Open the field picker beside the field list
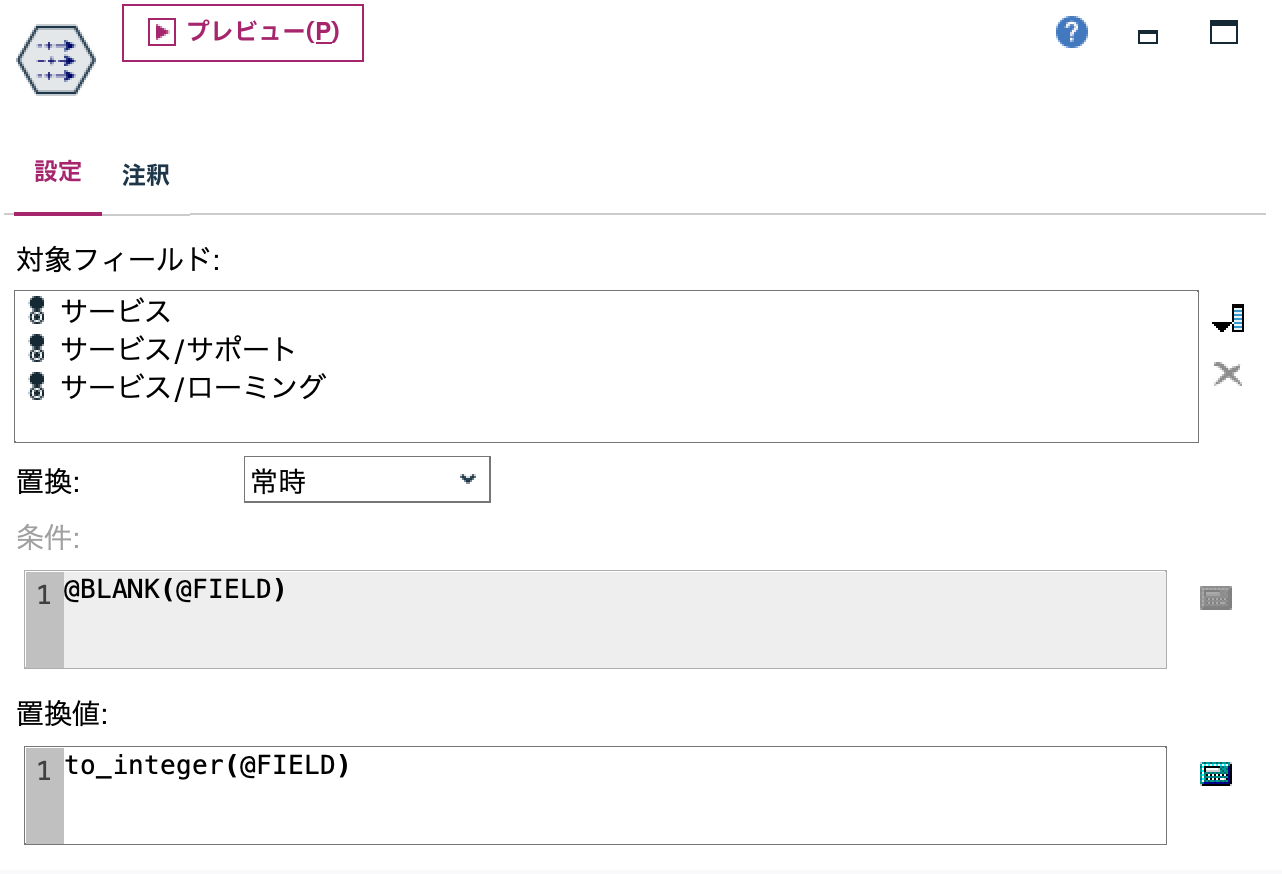1282x874 pixels. 1229,318
